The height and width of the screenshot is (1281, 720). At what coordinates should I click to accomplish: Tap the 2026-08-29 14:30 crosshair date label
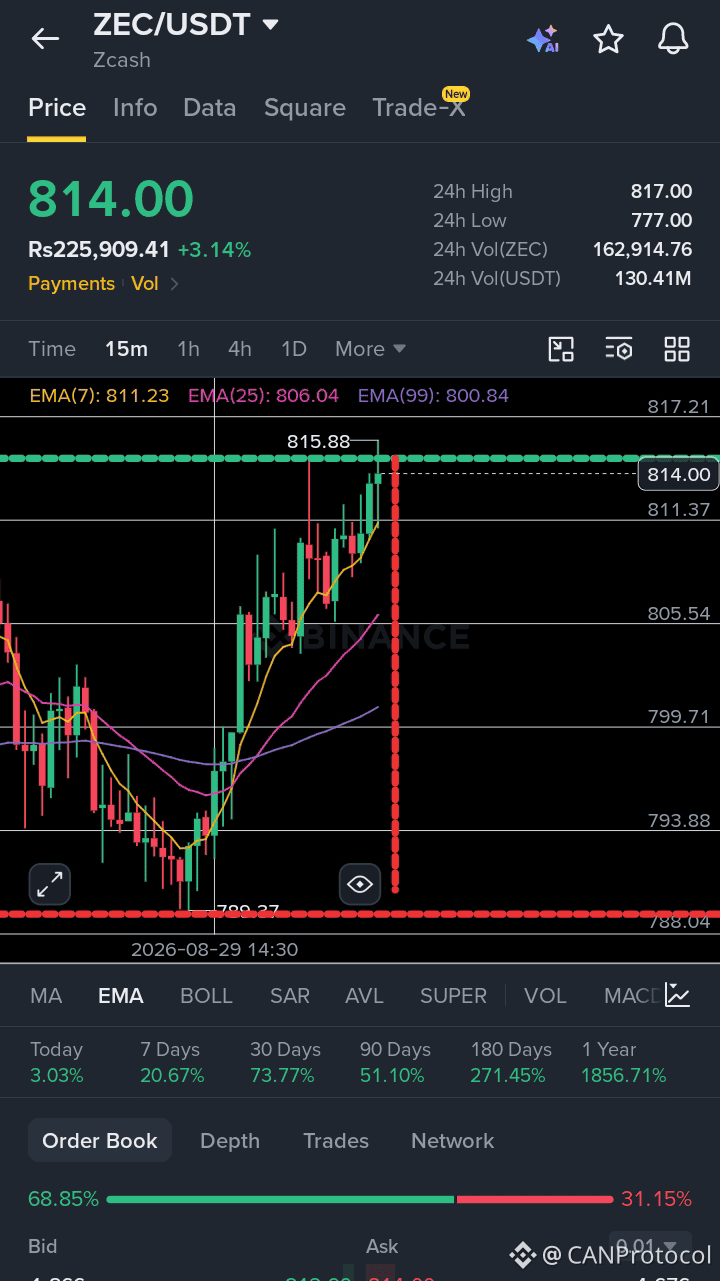click(214, 949)
